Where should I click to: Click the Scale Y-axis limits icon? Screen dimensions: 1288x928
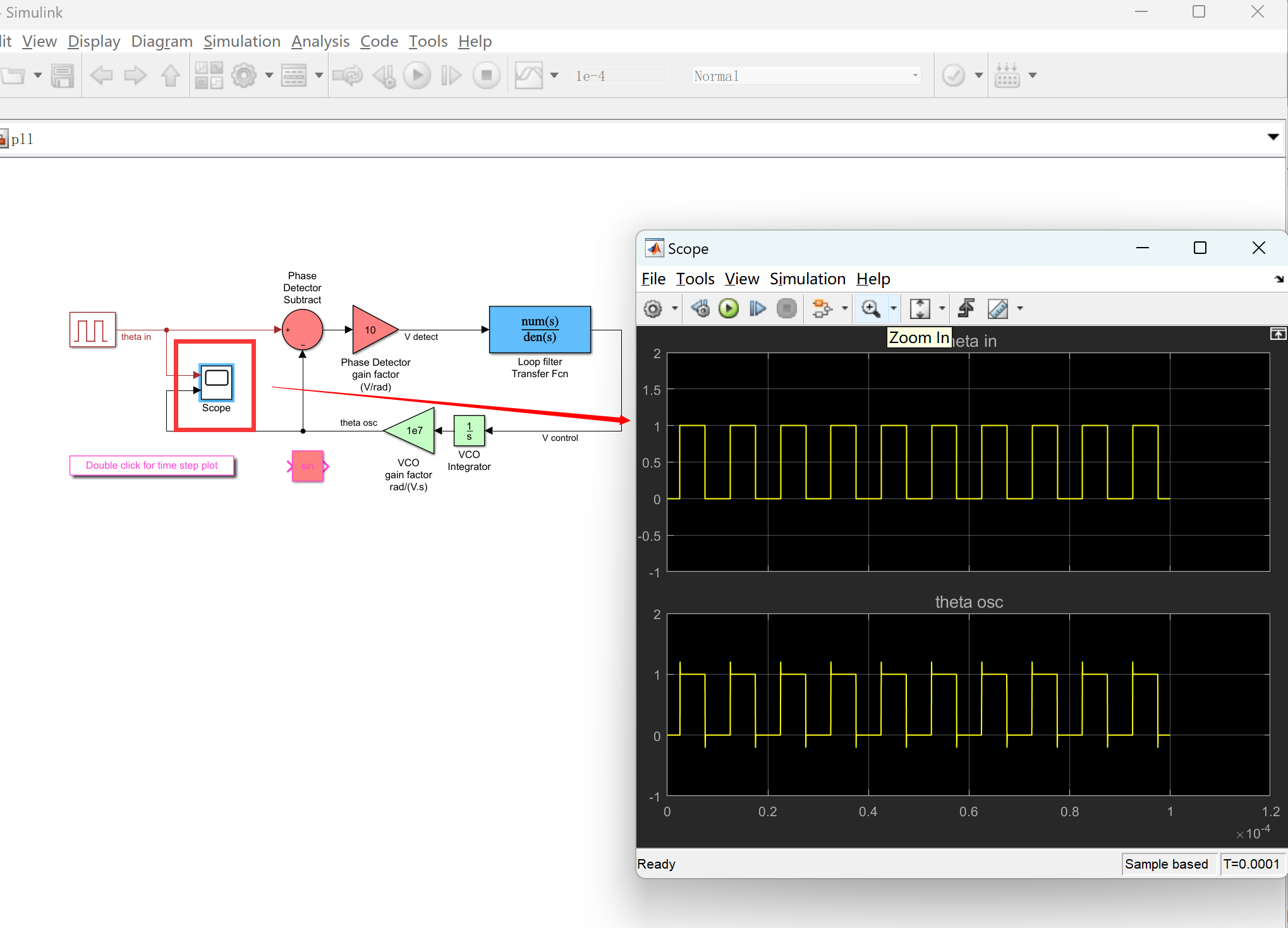pyautogui.click(x=920, y=308)
